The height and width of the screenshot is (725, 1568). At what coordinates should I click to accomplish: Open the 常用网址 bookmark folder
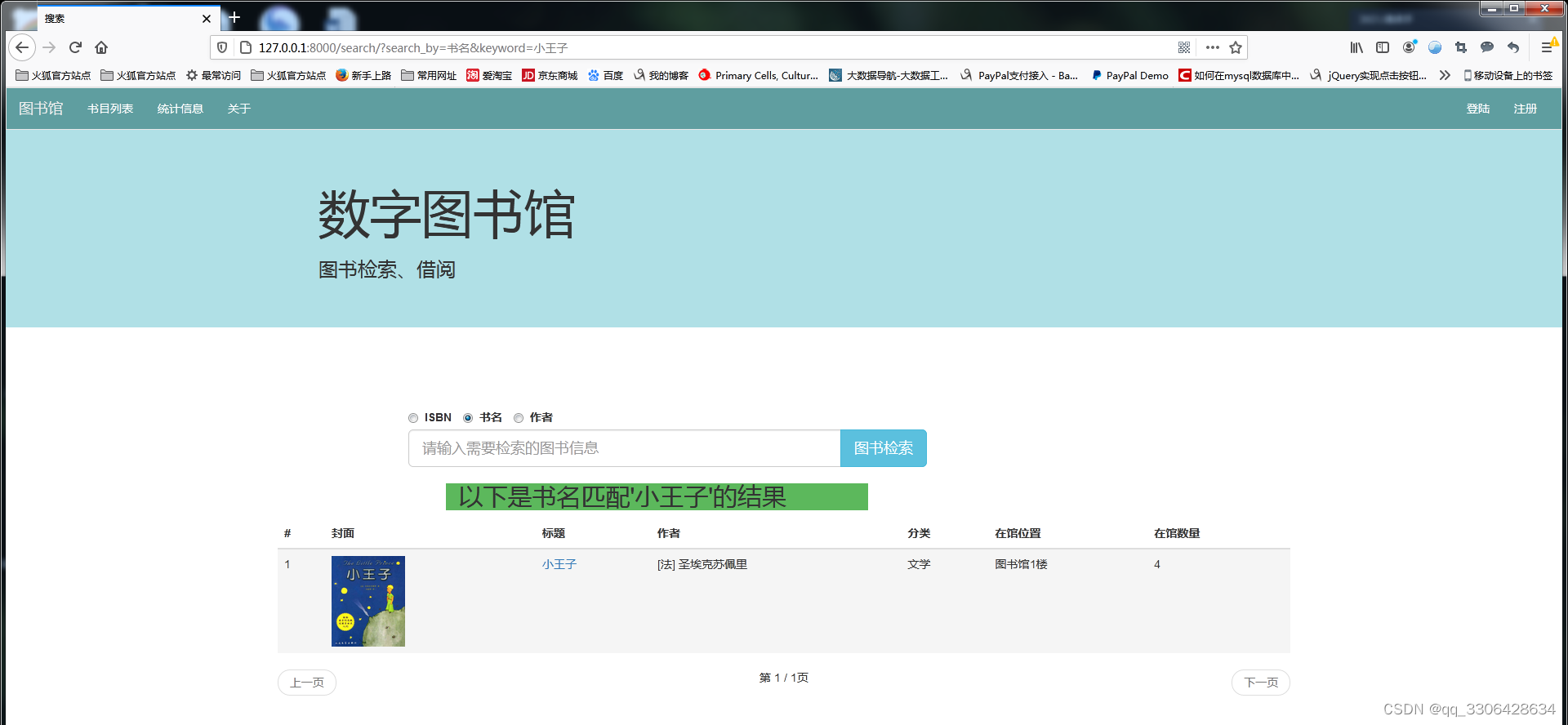pyautogui.click(x=429, y=75)
